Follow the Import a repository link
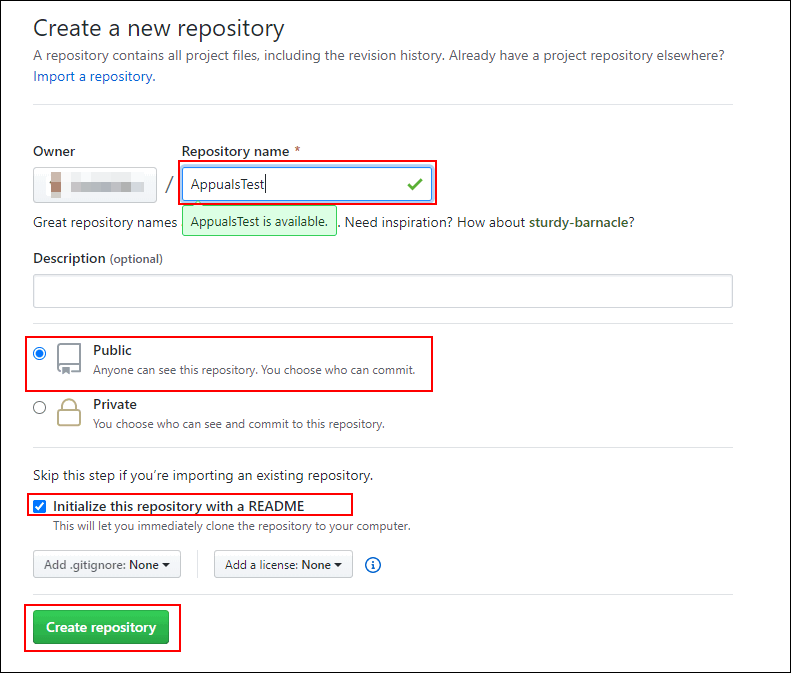This screenshot has height=673, width=791. point(93,76)
